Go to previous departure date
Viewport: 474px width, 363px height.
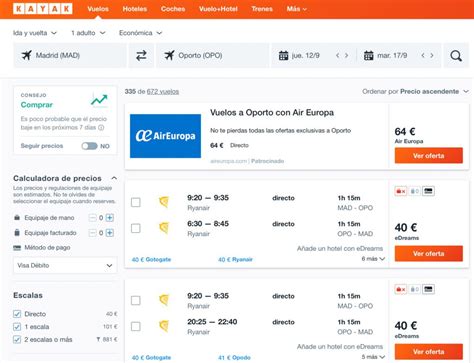(x=338, y=55)
